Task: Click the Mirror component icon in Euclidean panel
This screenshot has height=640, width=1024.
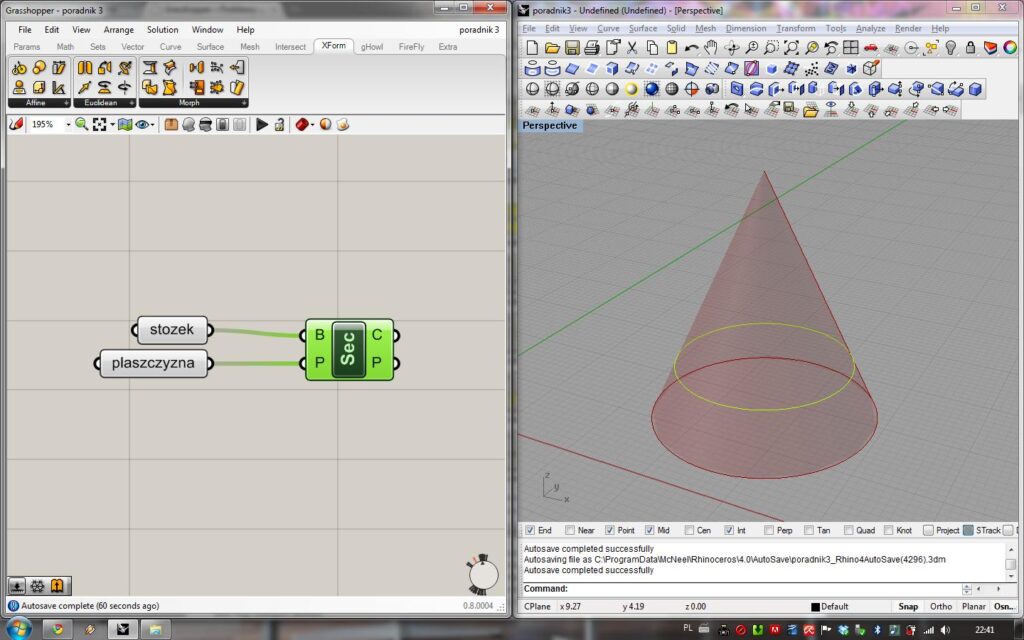Action: click(85, 67)
